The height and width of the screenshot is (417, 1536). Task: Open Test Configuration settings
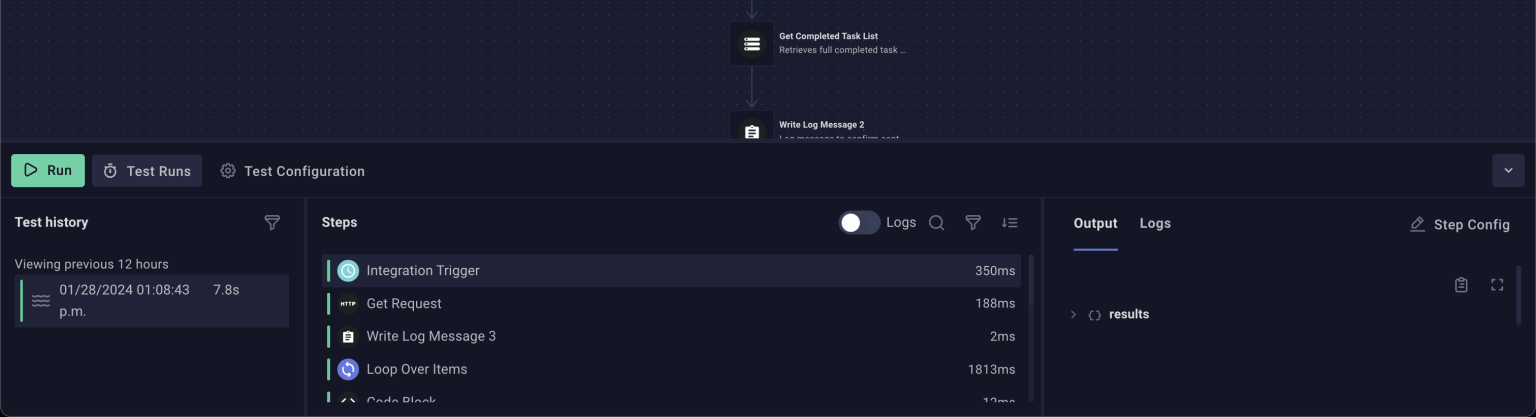coord(292,171)
